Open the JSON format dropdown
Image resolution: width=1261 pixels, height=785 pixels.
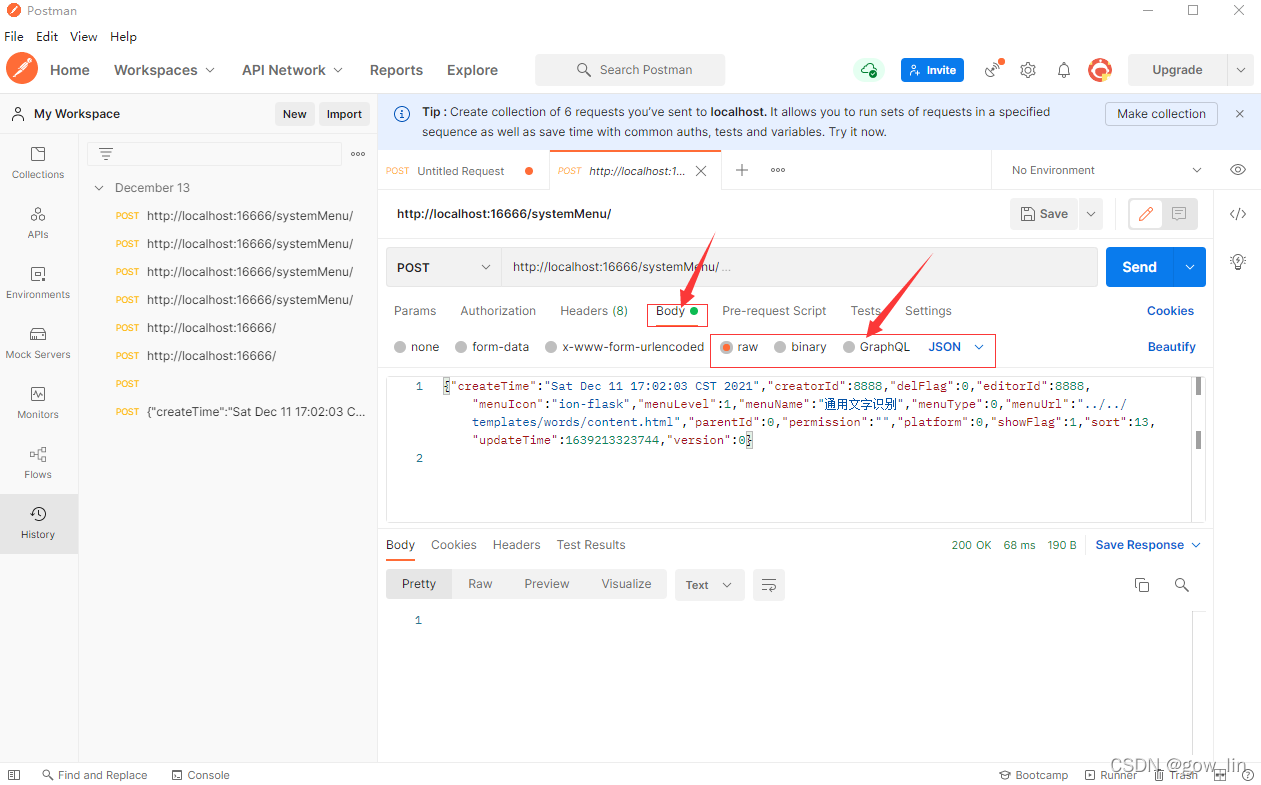click(x=957, y=347)
